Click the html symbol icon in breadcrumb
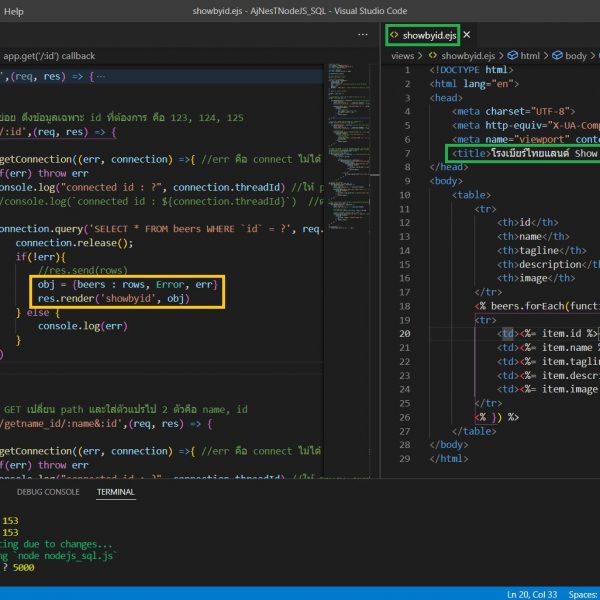The image size is (600, 600). (514, 56)
